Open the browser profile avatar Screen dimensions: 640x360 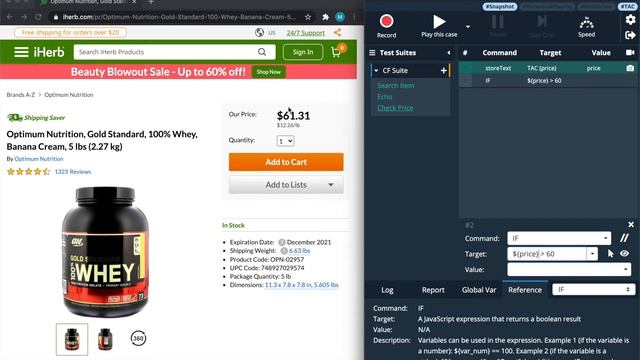pyautogui.click(x=340, y=17)
